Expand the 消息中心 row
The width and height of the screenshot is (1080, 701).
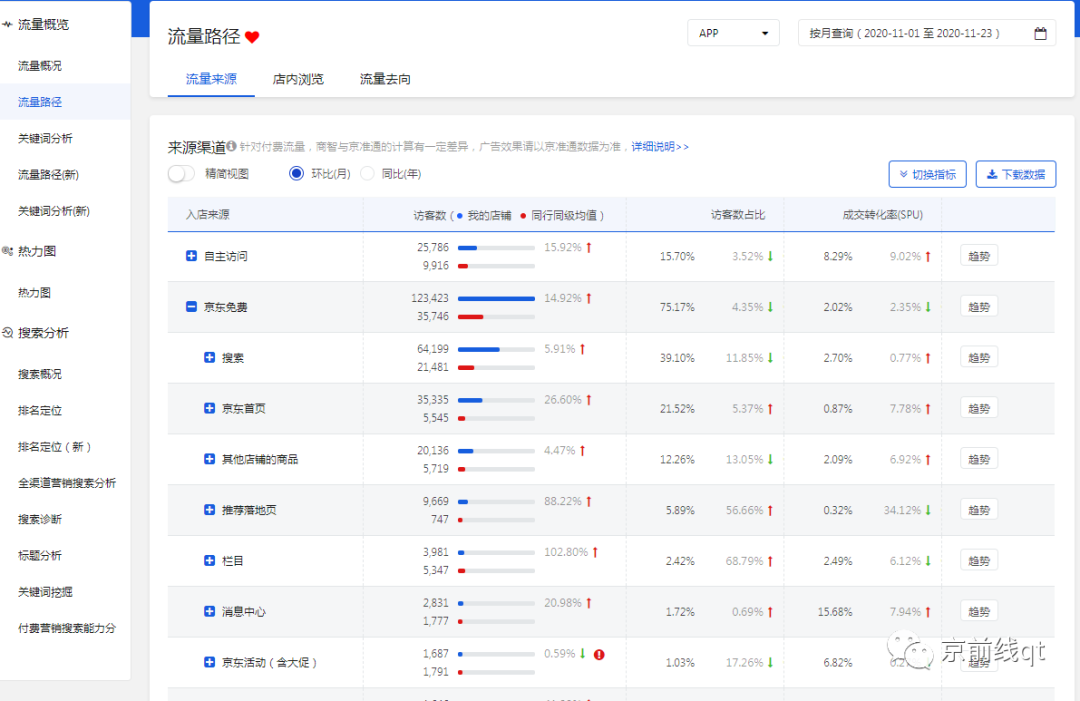tap(209, 611)
